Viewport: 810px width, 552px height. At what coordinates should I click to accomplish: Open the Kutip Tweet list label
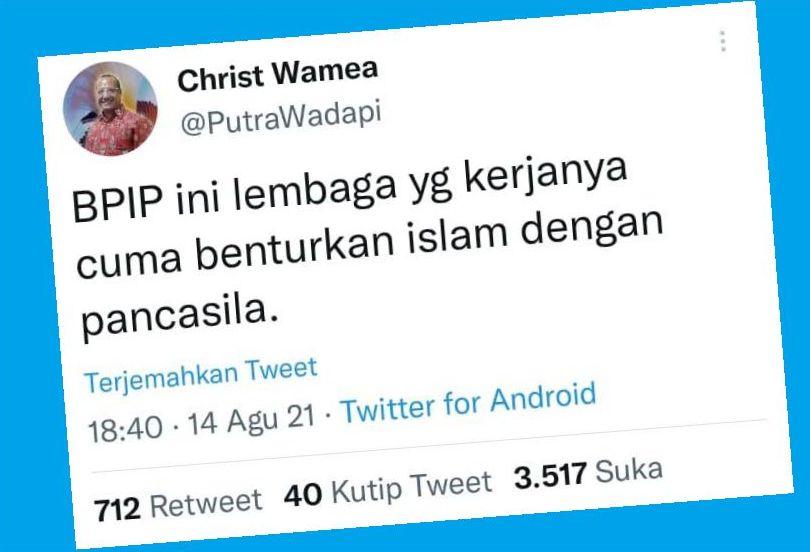pyautogui.click(x=412, y=487)
